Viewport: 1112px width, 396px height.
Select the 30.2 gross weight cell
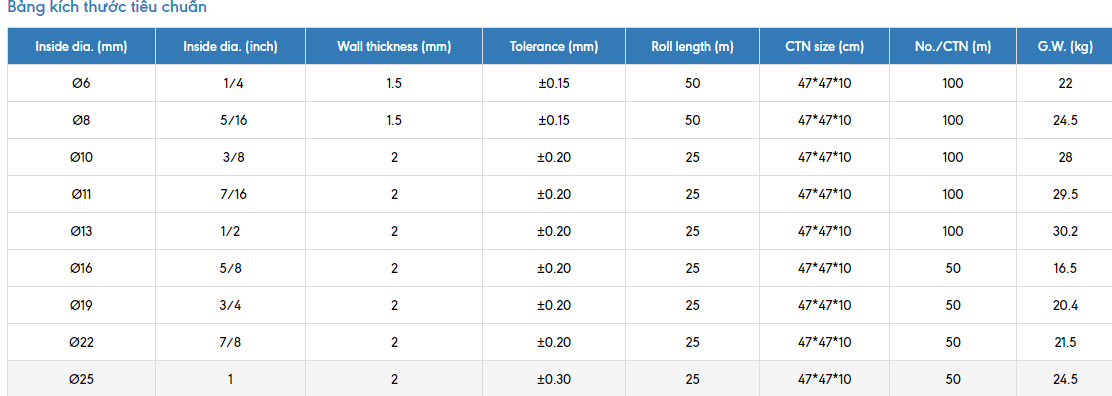click(x=1065, y=231)
